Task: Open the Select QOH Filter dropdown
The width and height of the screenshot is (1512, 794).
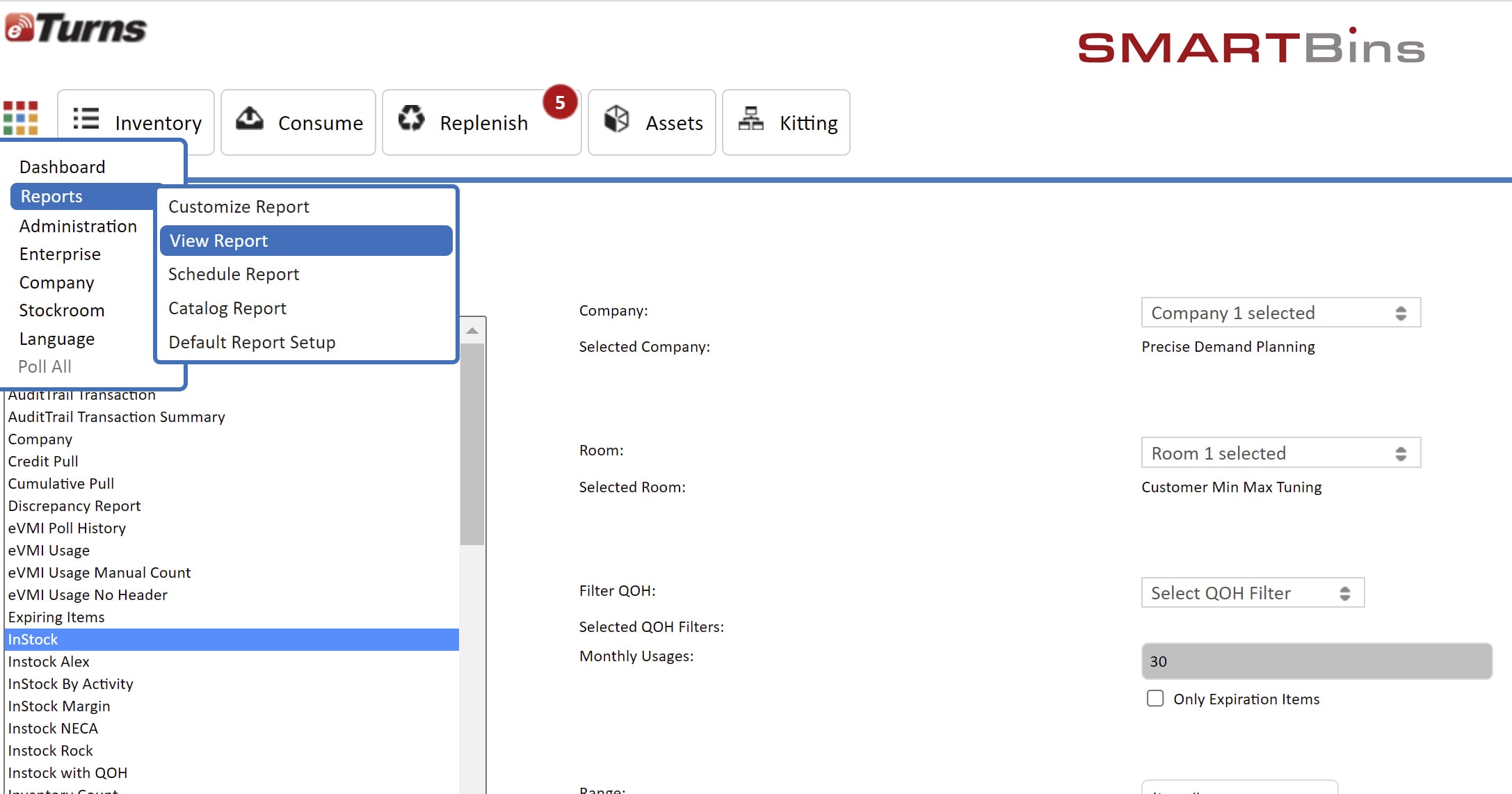Action: click(x=1252, y=593)
